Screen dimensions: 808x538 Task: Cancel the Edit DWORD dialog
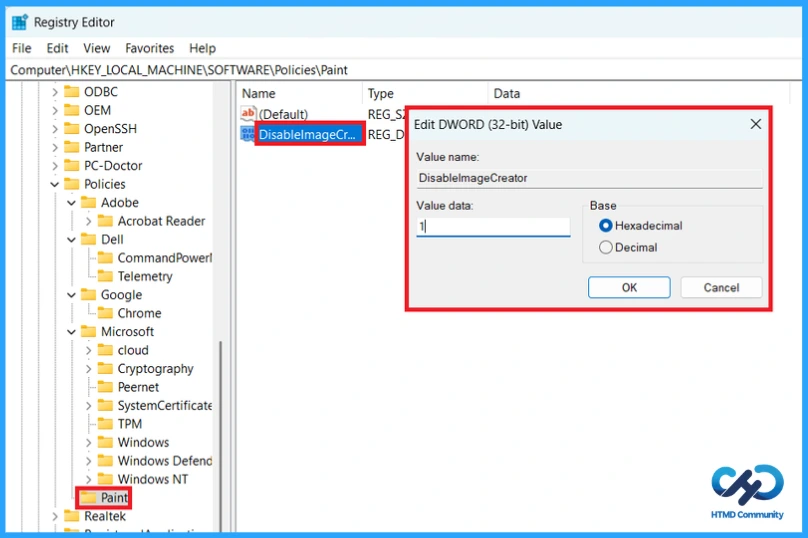[721, 287]
